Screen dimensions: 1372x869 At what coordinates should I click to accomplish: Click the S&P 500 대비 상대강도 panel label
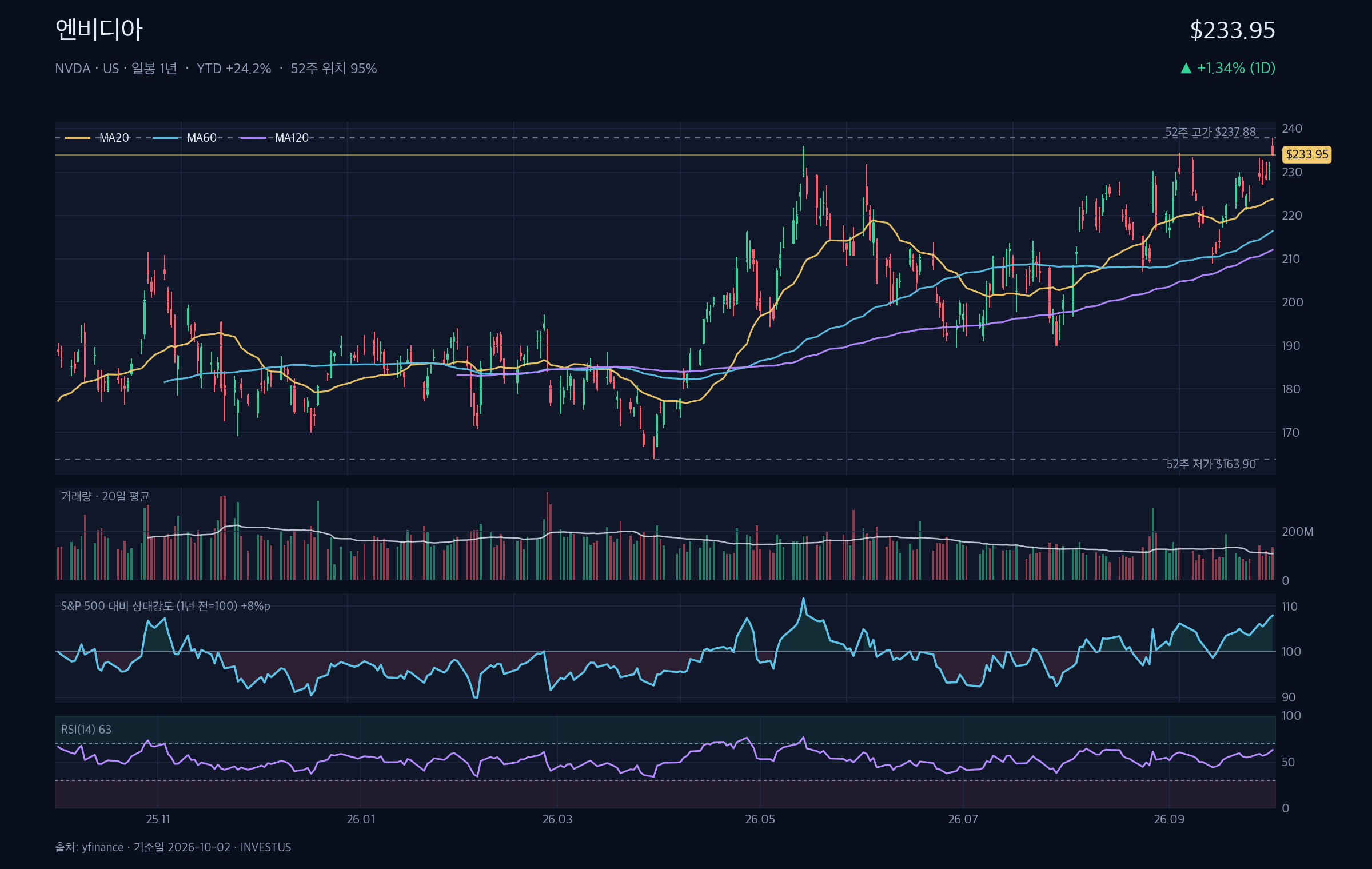165,606
